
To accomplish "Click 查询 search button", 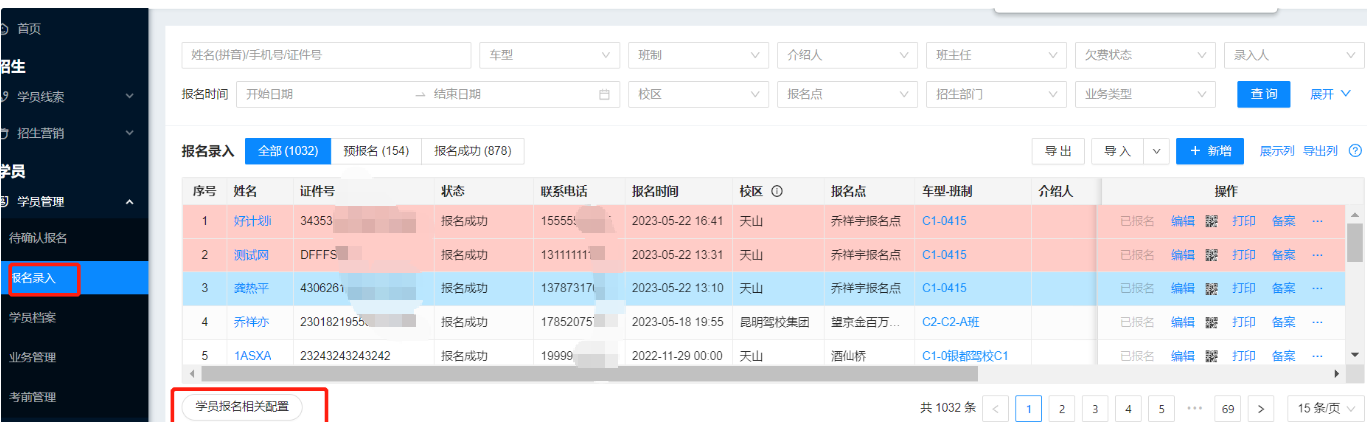I will pyautogui.click(x=1264, y=94).
